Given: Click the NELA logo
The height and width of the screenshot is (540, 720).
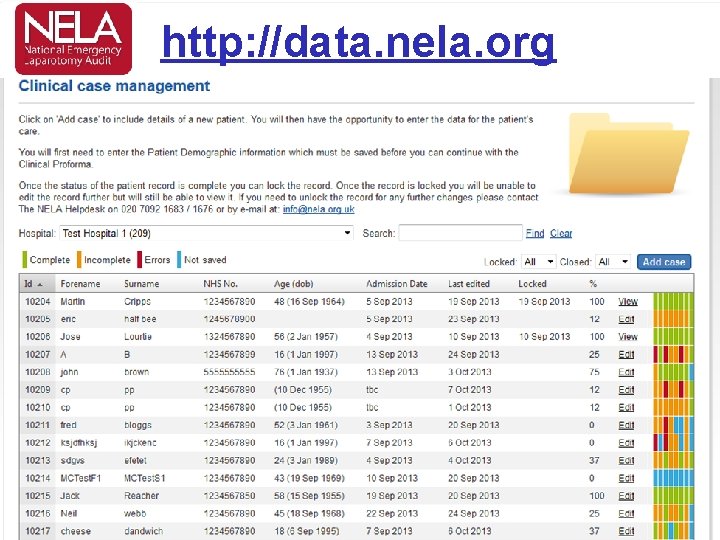Looking at the screenshot, I should click(x=73, y=39).
